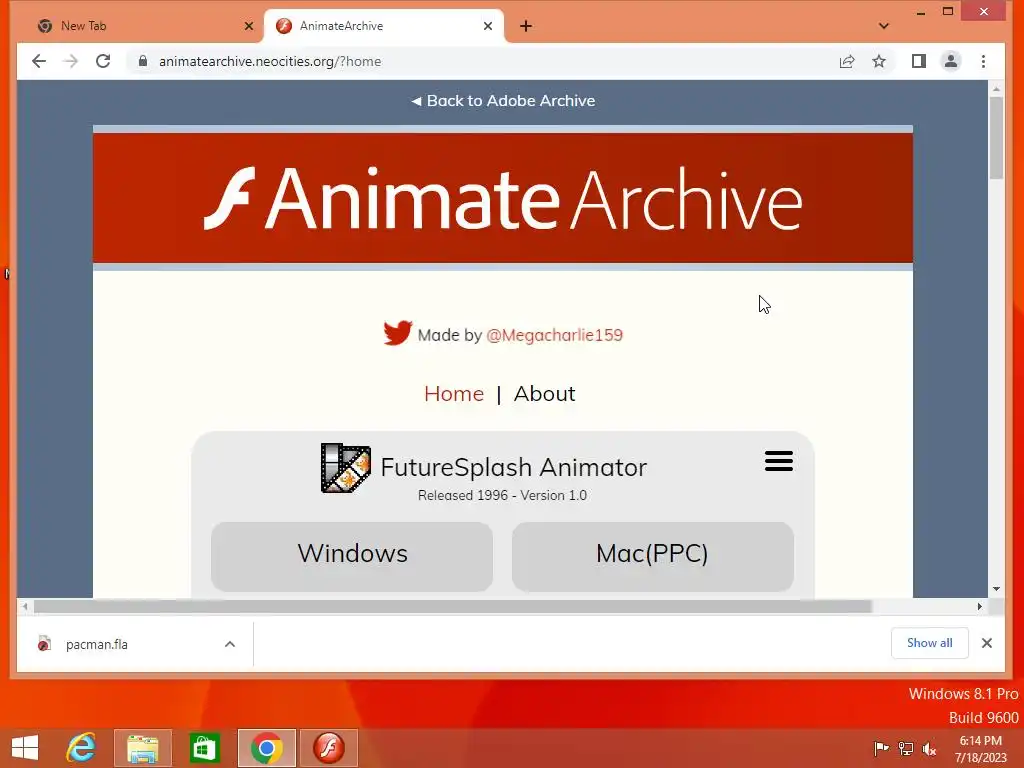
Task: Open the Action Center flag icon
Action: tap(881, 748)
